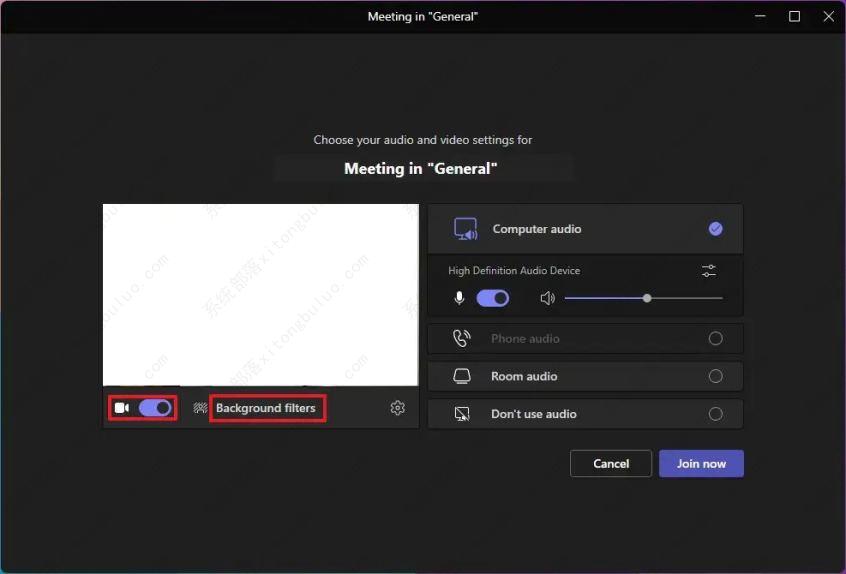Click the background effects icon
Screen dimensions: 846x574
click(200, 408)
